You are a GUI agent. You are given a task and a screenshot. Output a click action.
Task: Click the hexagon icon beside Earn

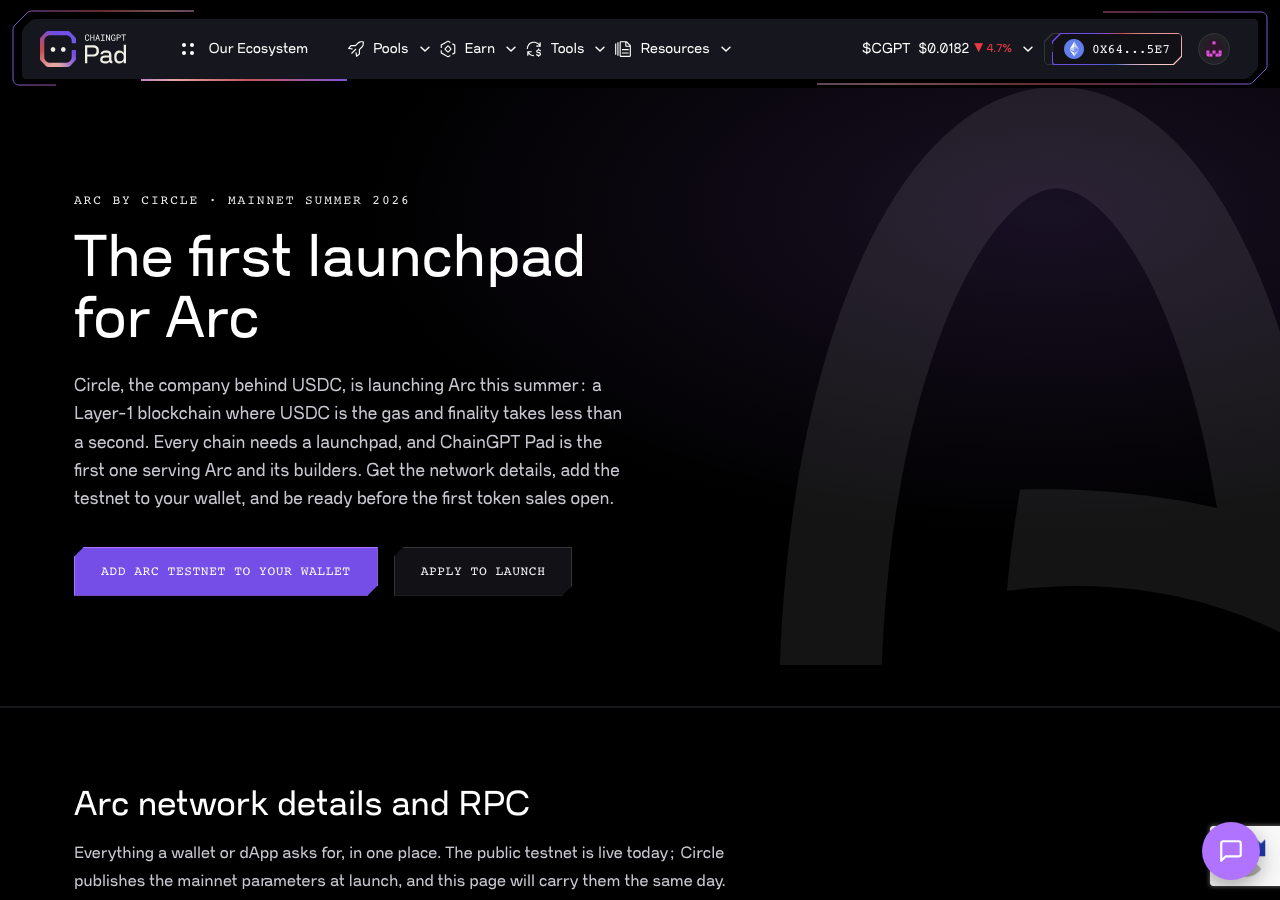(448, 49)
